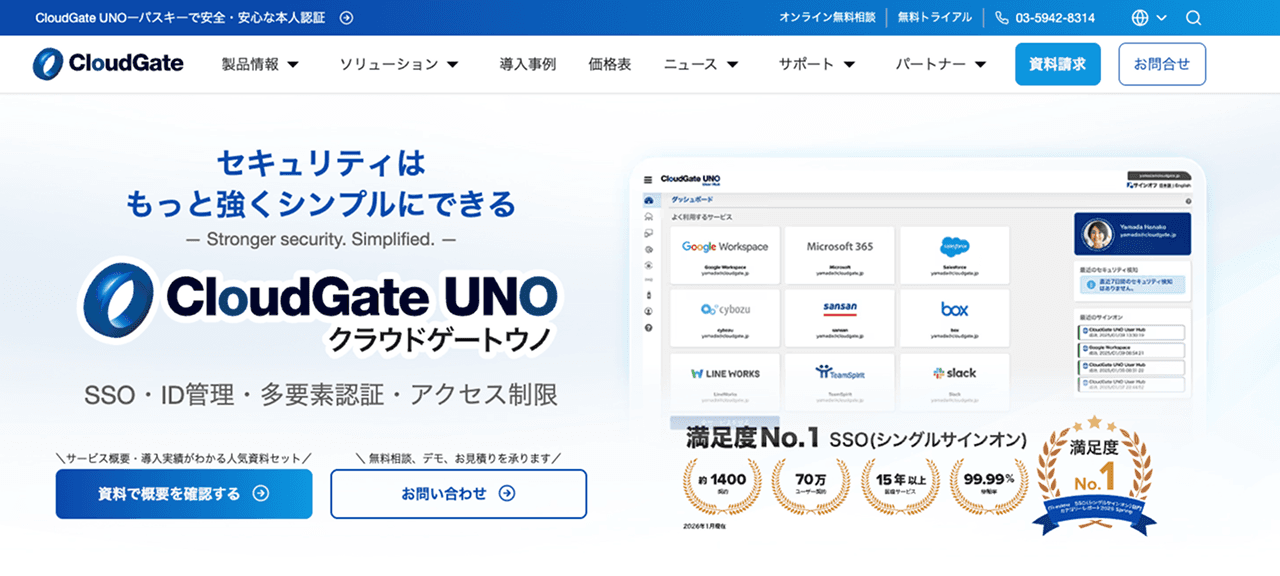Click the cybozu service tile
The height and width of the screenshot is (576, 1280).
[x=725, y=318]
